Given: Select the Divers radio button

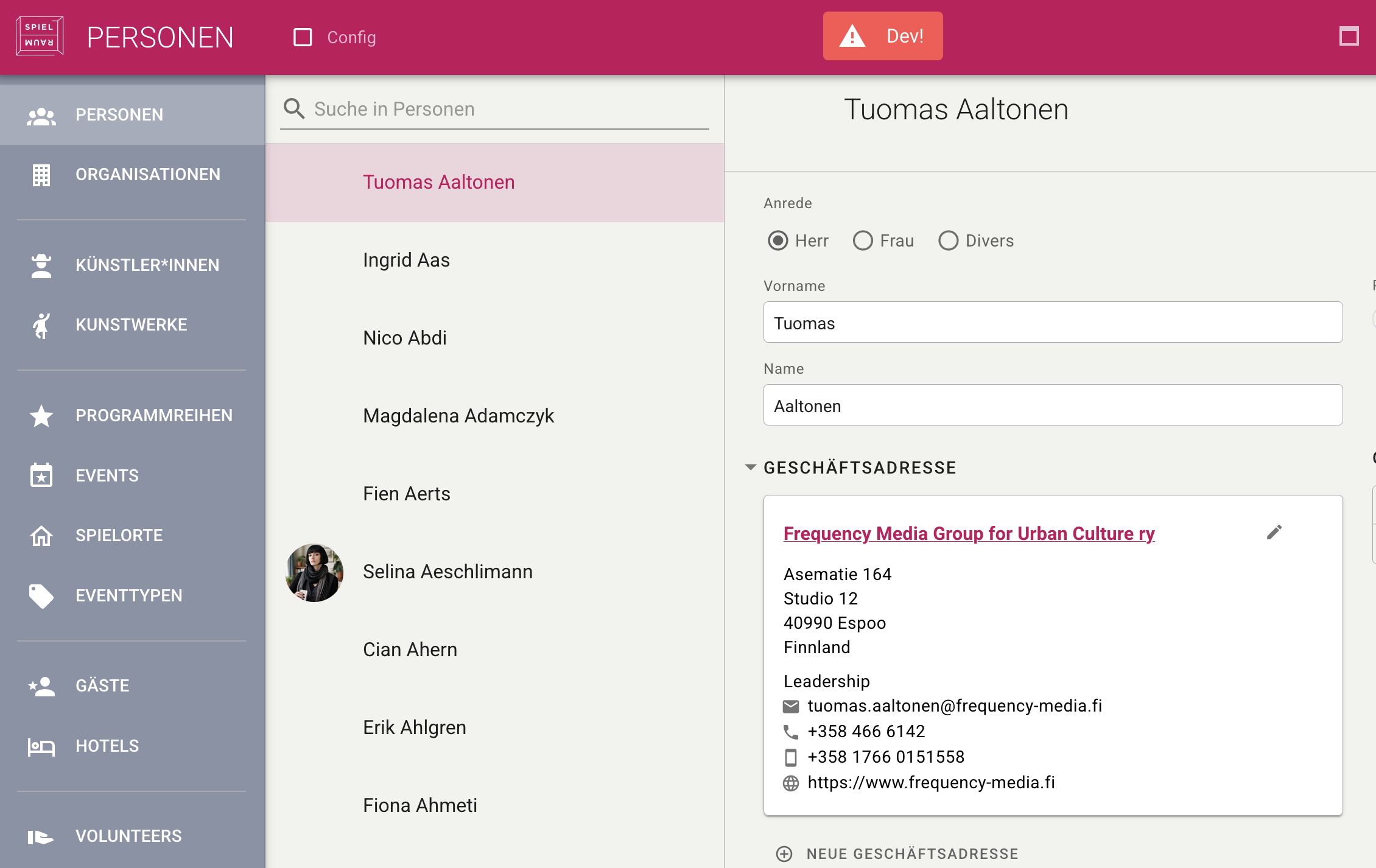Looking at the screenshot, I should 948,240.
